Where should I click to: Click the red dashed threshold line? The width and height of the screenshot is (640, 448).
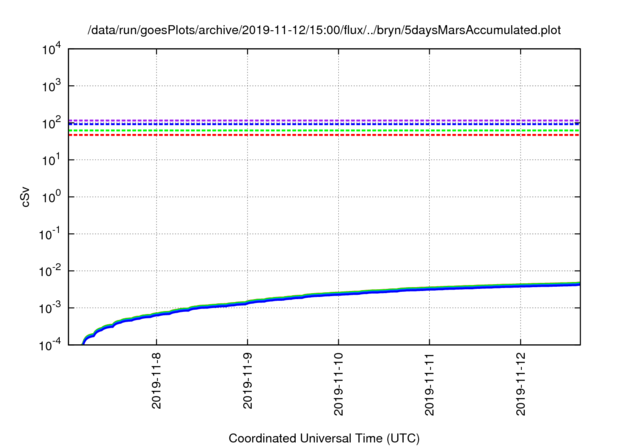point(324,135)
